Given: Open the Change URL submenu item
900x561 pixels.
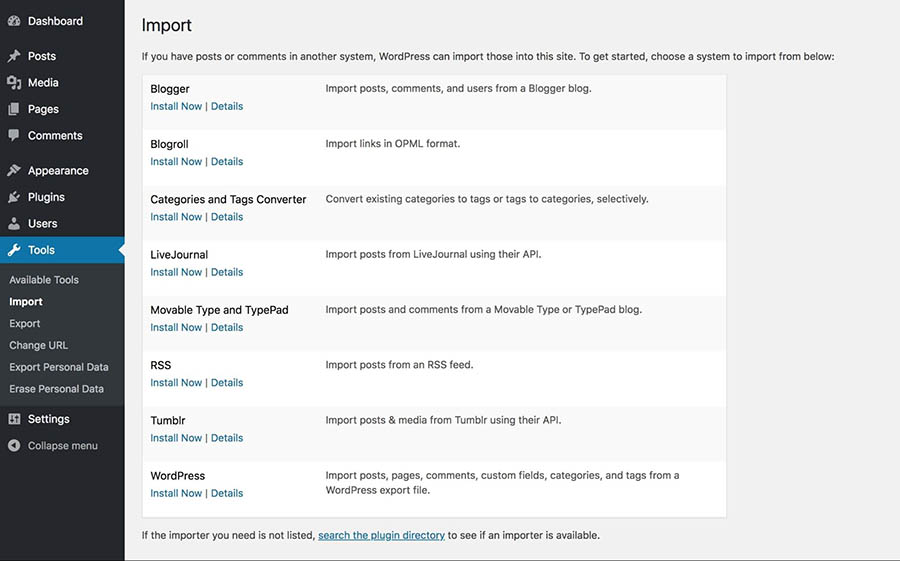Looking at the screenshot, I should click(38, 345).
